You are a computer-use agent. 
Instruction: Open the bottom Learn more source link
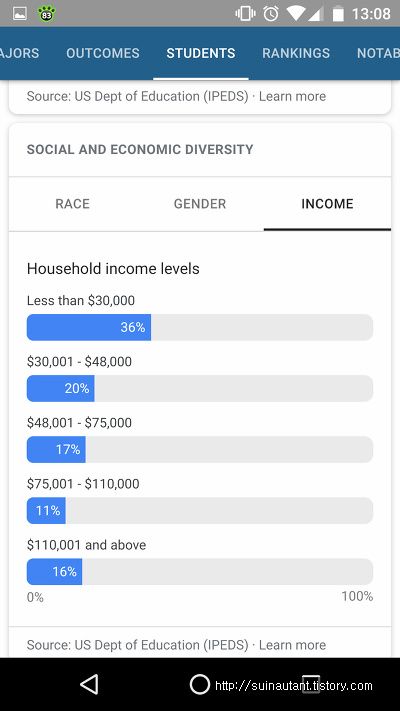coord(293,645)
